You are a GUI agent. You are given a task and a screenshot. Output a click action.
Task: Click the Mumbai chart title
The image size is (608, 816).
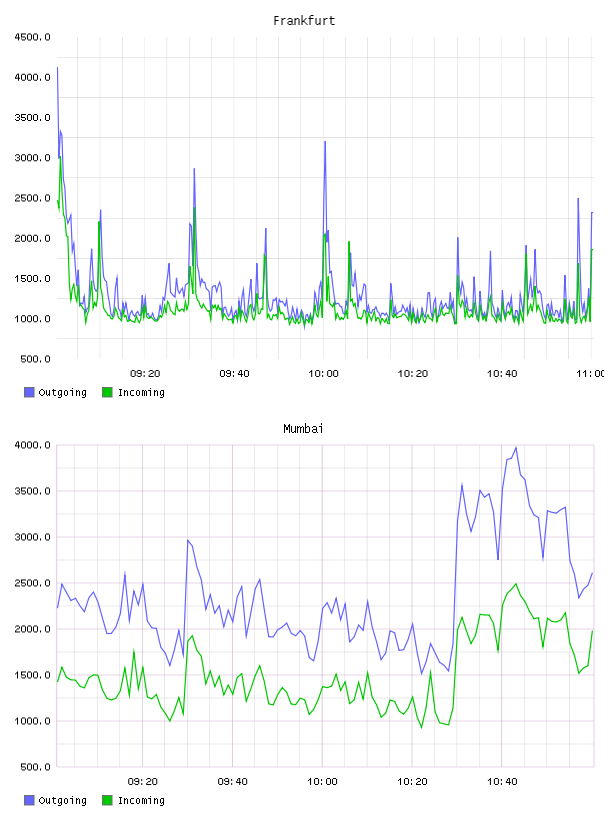[x=303, y=429]
